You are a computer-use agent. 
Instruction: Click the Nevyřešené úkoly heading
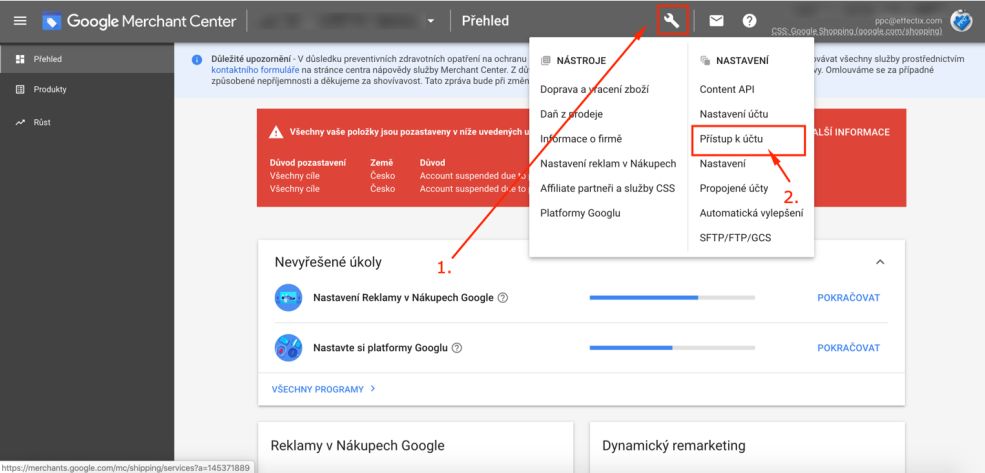(x=328, y=263)
